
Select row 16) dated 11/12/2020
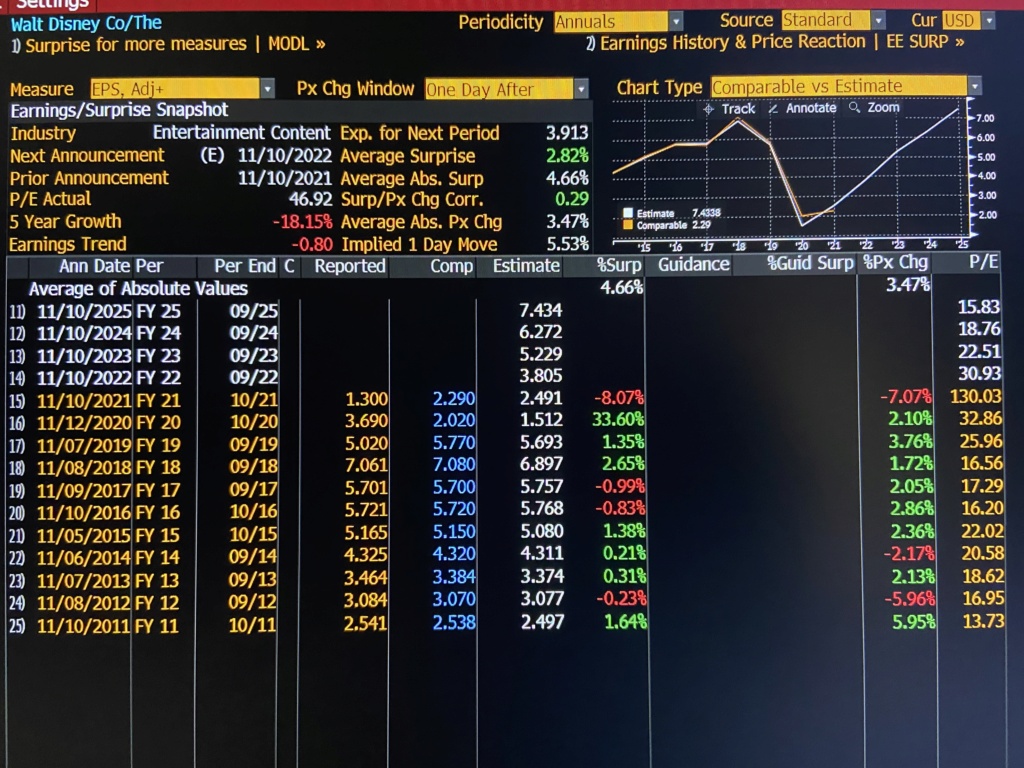(x=505, y=421)
